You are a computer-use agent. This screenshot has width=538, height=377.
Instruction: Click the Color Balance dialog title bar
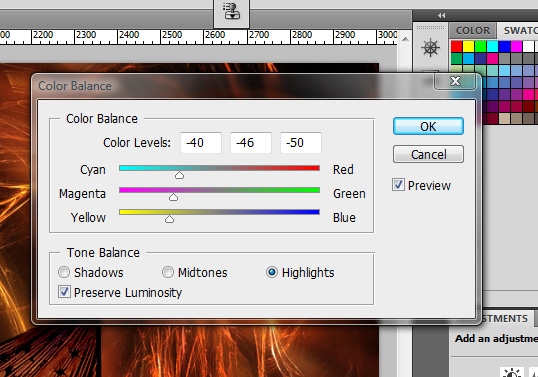click(233, 86)
